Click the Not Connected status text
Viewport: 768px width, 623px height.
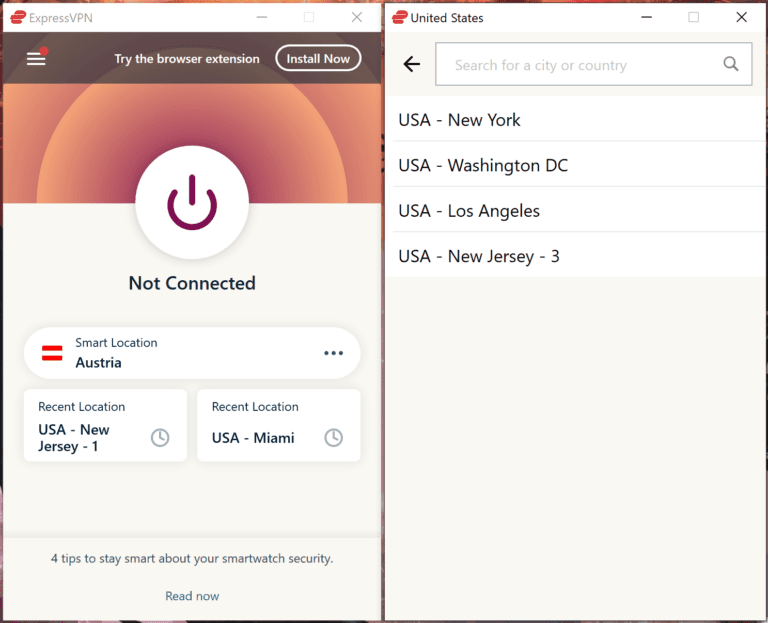point(192,283)
